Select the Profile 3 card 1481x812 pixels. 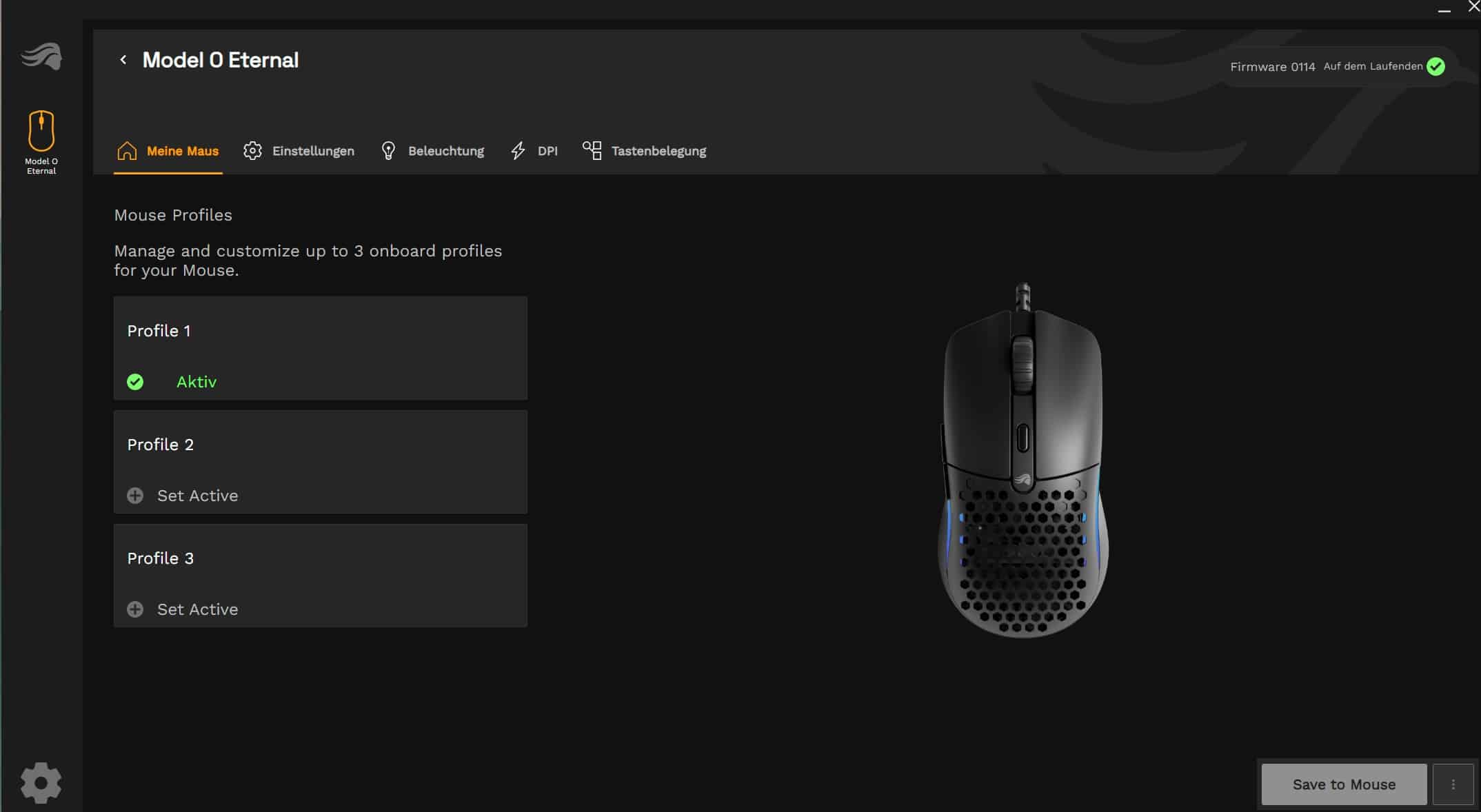pos(321,576)
